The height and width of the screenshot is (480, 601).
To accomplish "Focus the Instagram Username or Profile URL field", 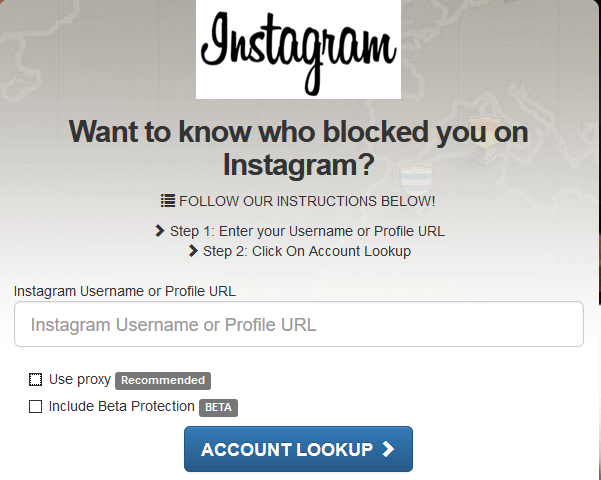I will (x=299, y=324).
